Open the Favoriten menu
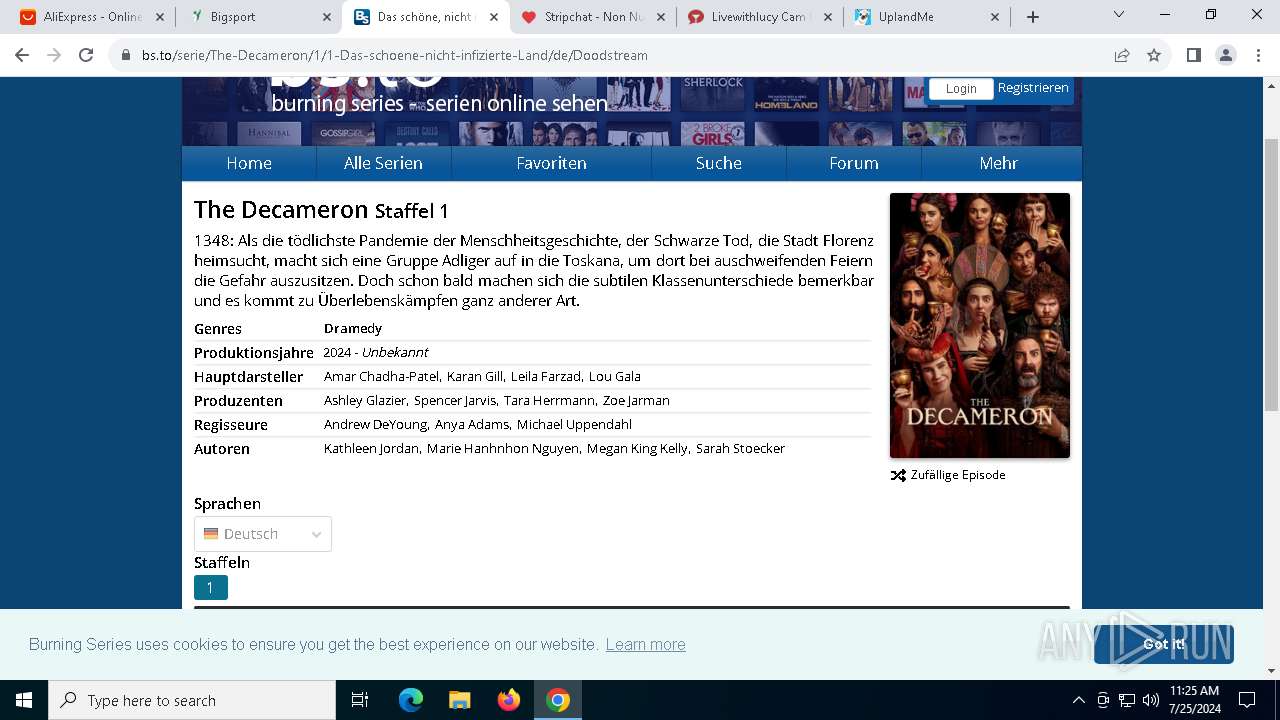The height and width of the screenshot is (720, 1280). (x=551, y=163)
